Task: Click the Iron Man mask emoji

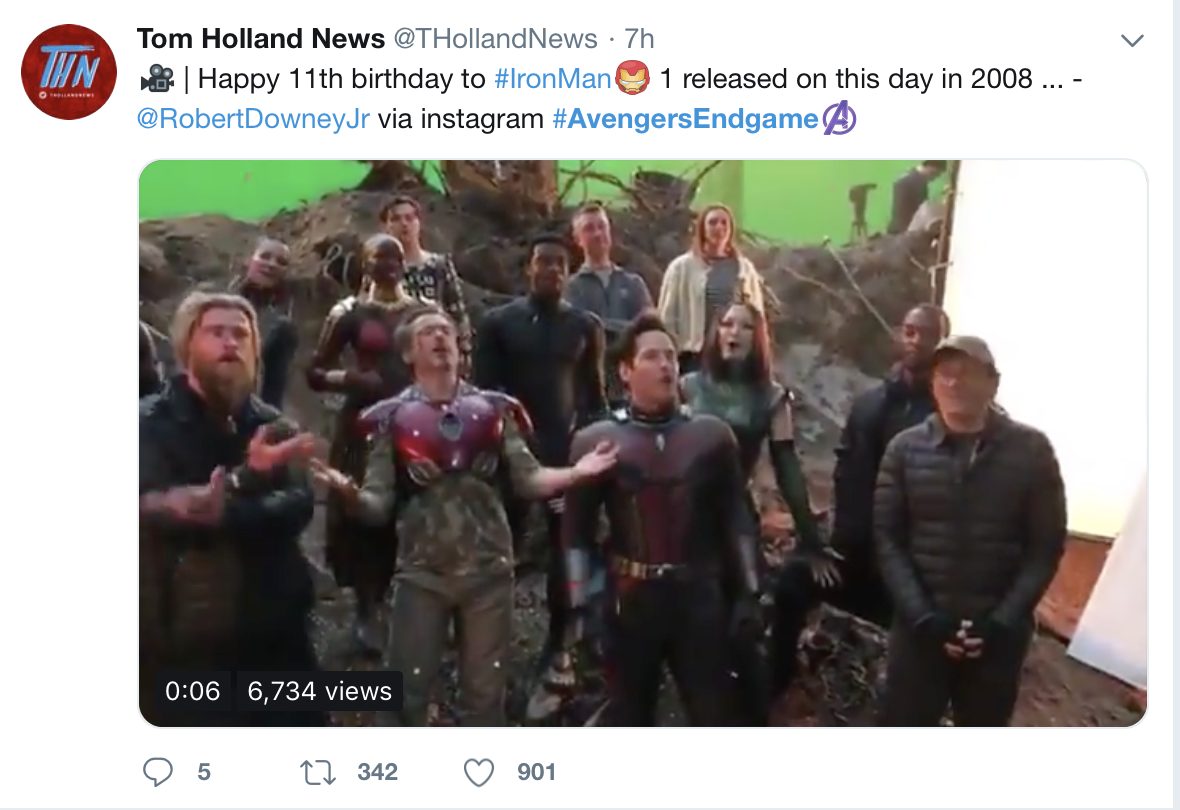Action: click(631, 77)
